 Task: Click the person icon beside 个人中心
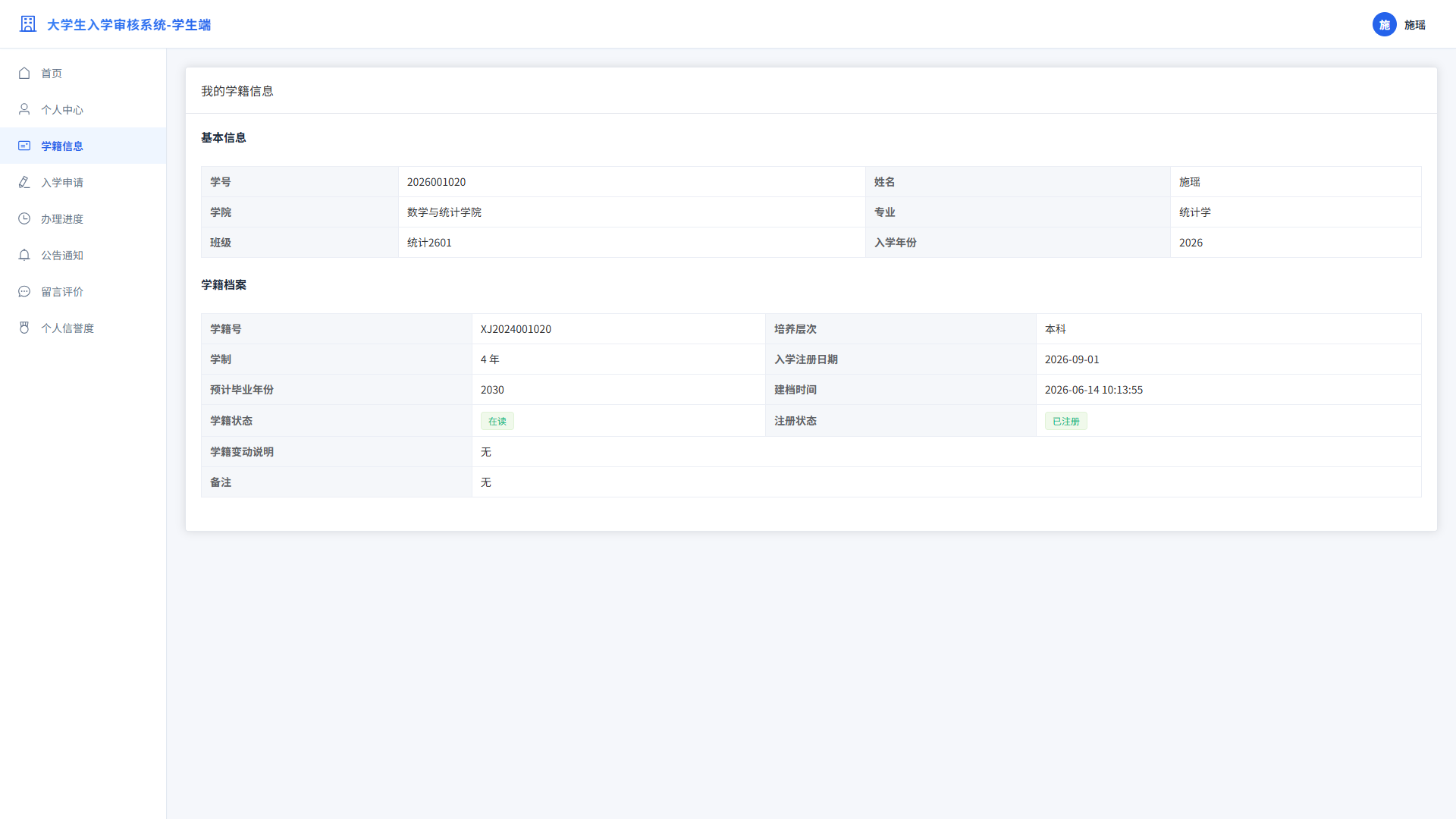(x=24, y=109)
